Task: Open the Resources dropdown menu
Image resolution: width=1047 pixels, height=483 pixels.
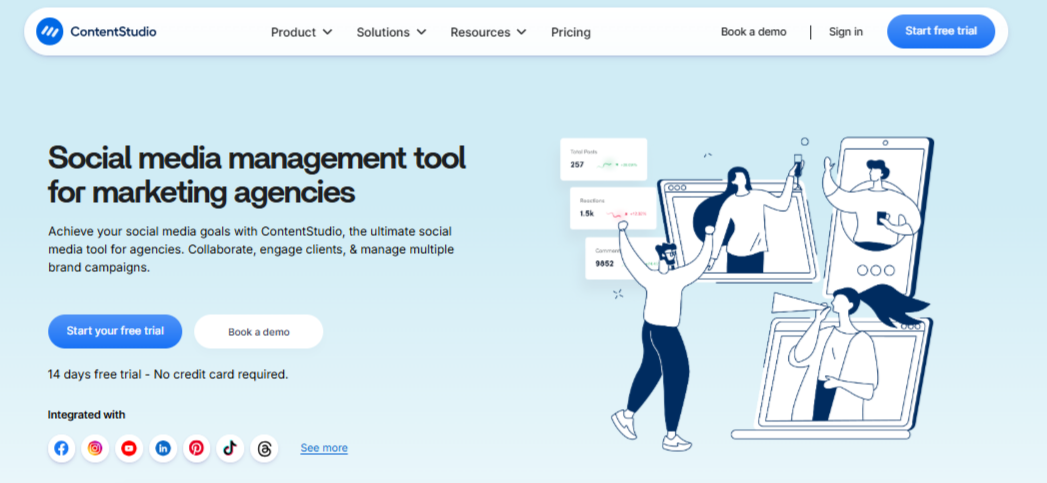Action: pos(488,32)
